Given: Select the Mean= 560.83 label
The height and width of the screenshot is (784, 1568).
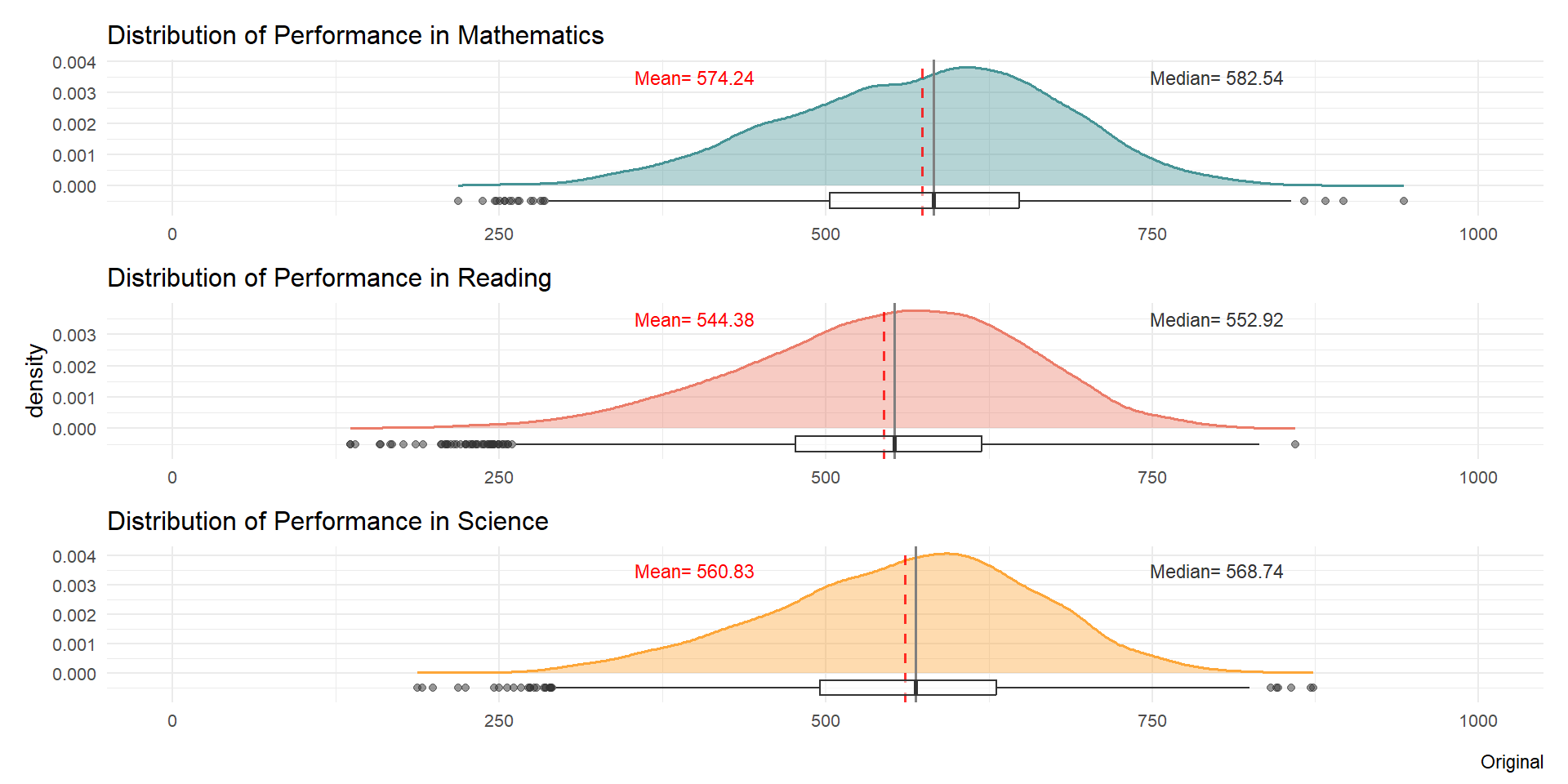Looking at the screenshot, I should tap(694, 572).
